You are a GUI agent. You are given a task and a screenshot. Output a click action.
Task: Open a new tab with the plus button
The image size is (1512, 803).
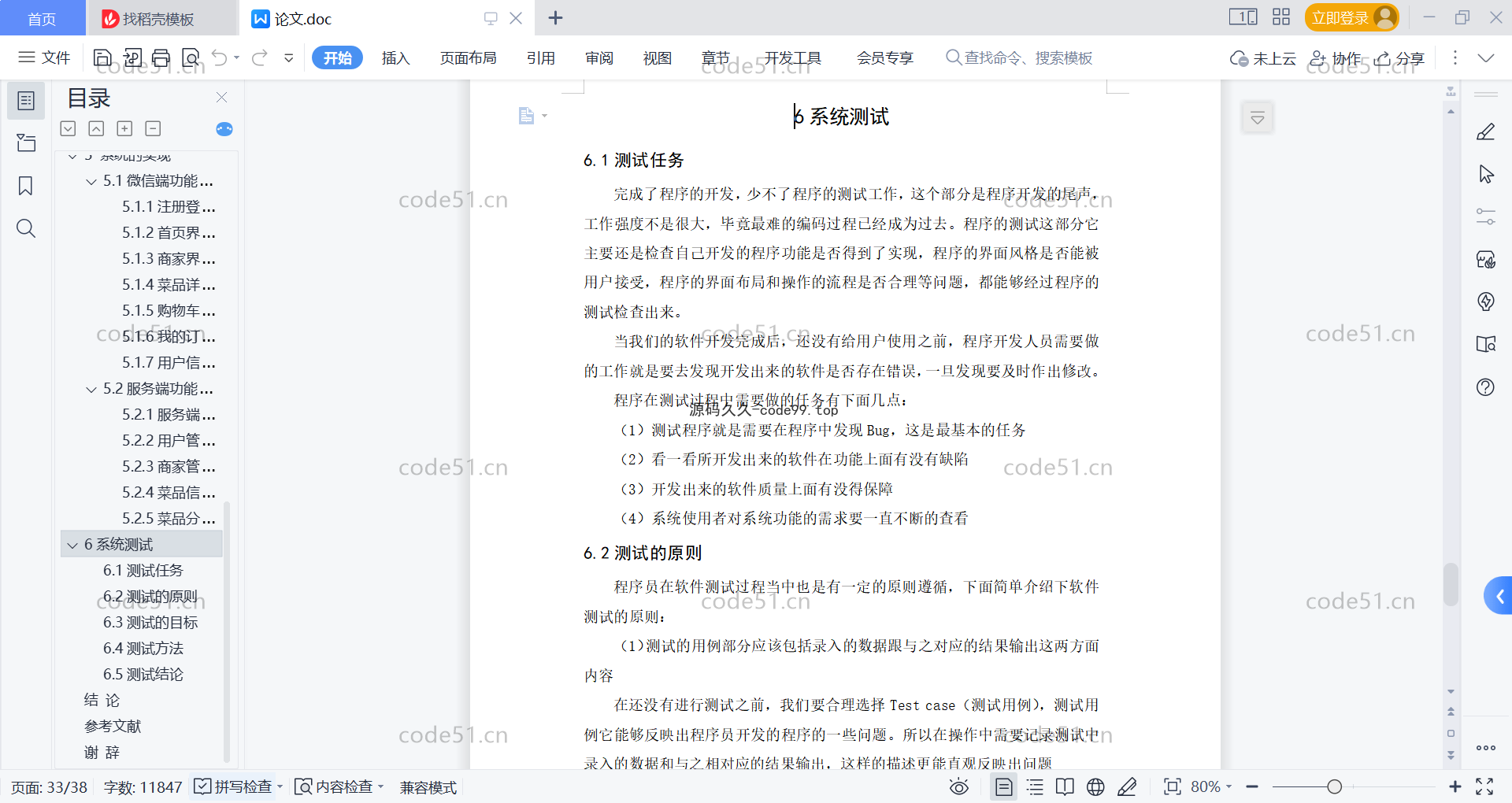pyautogui.click(x=555, y=18)
